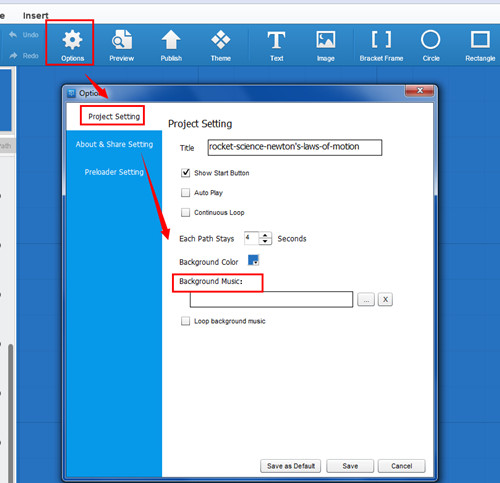Enable the Continuous Loop checkbox
The height and width of the screenshot is (483, 500).
[x=185, y=212]
